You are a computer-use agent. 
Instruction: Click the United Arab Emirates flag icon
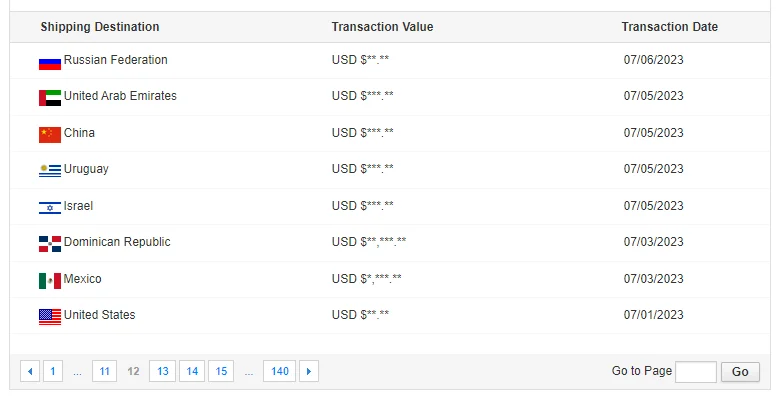tap(50, 98)
